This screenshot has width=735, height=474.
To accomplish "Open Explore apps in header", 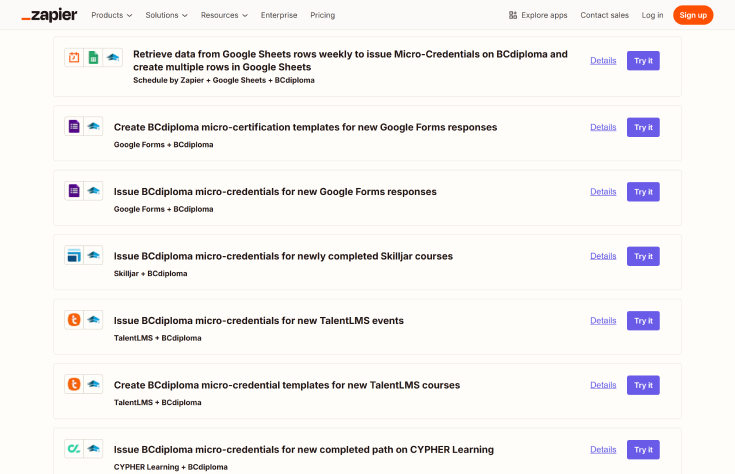I will [x=538, y=15].
